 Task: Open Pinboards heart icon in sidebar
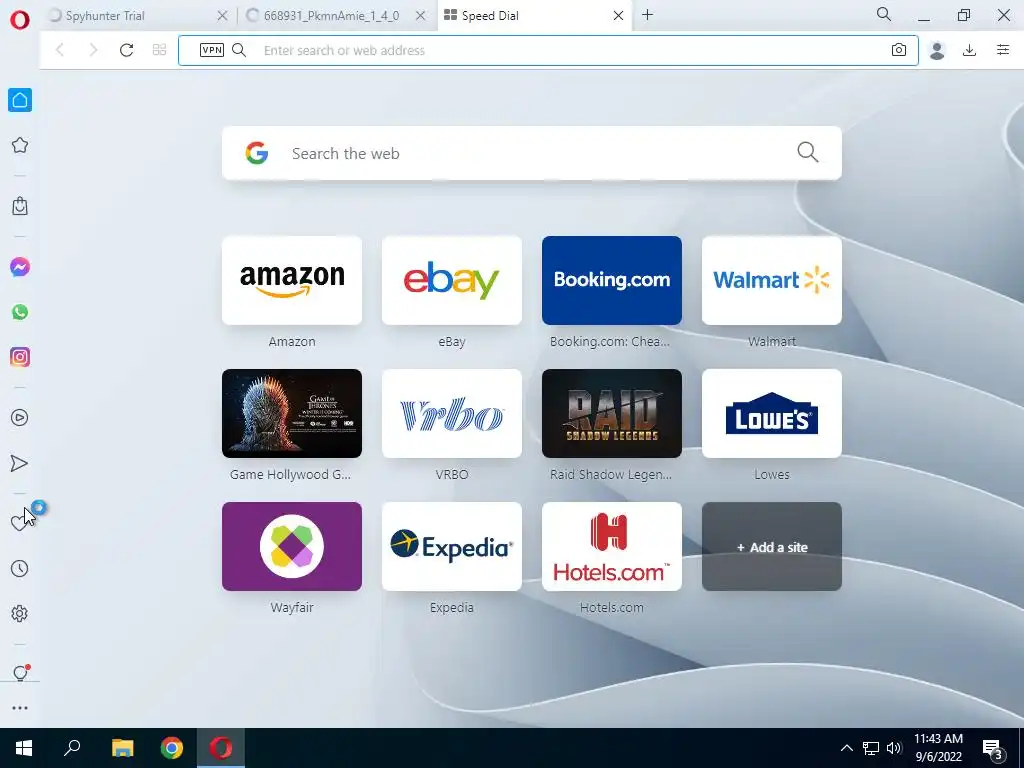click(x=20, y=522)
